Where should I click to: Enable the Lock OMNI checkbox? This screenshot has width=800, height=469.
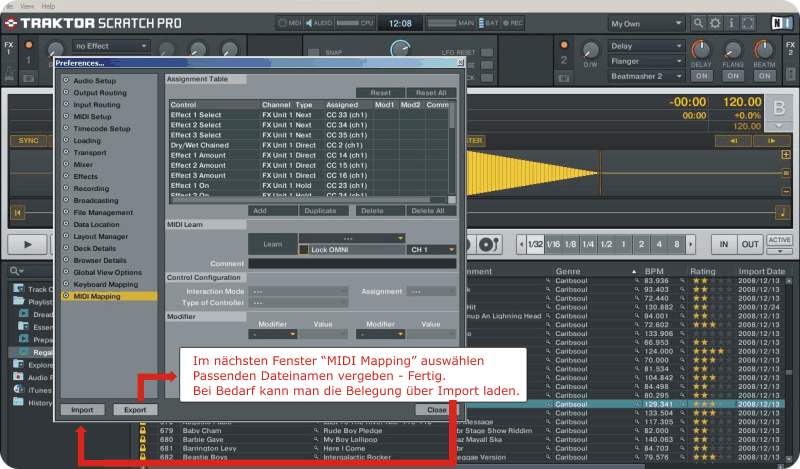coord(304,249)
